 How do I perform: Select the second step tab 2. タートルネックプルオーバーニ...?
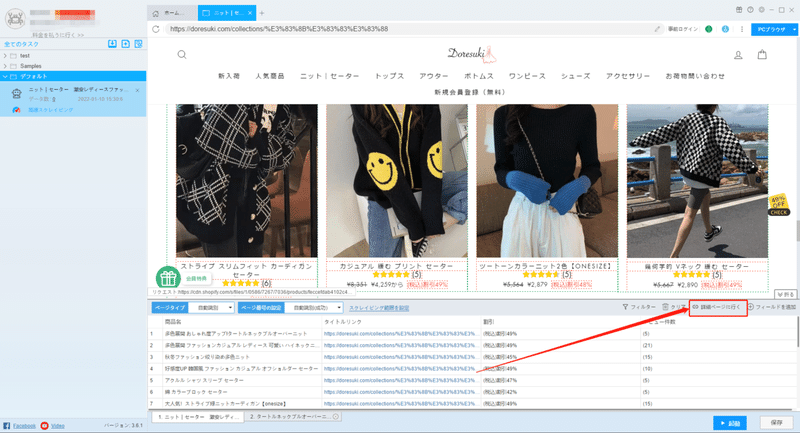click(293, 417)
